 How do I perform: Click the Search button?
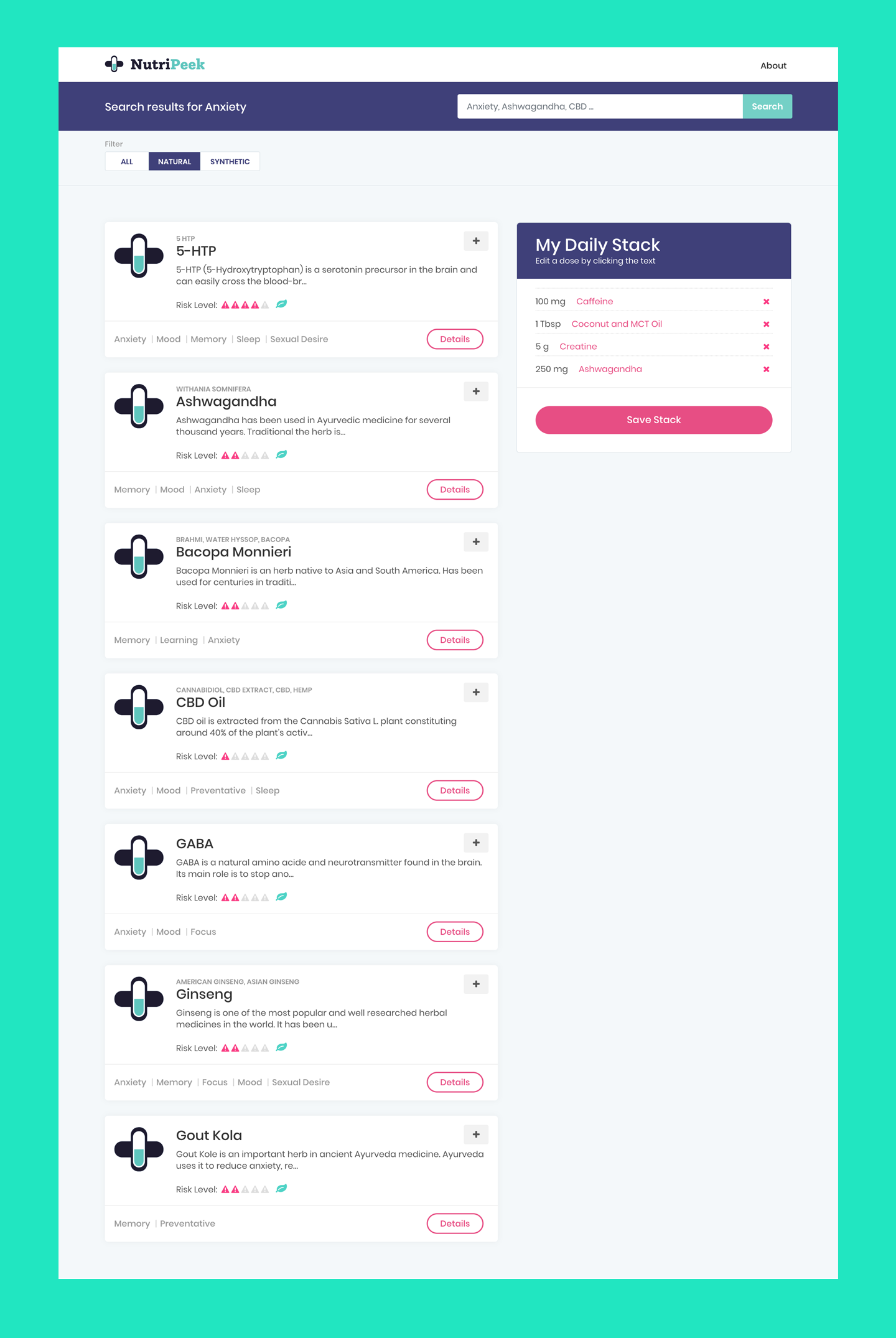click(x=767, y=106)
